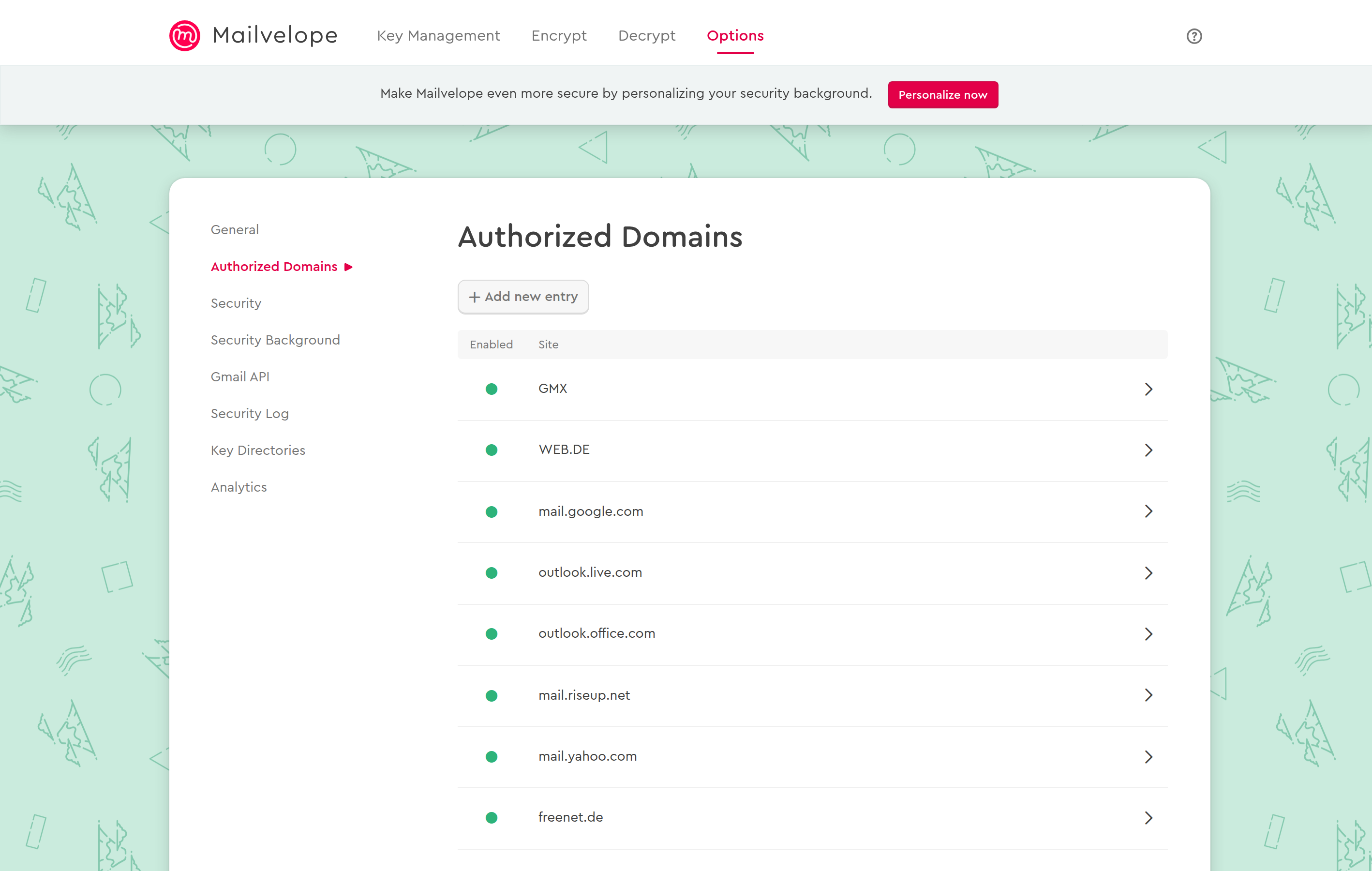This screenshot has width=1372, height=871.
Task: Open Gmail API settings
Action: coord(240,377)
